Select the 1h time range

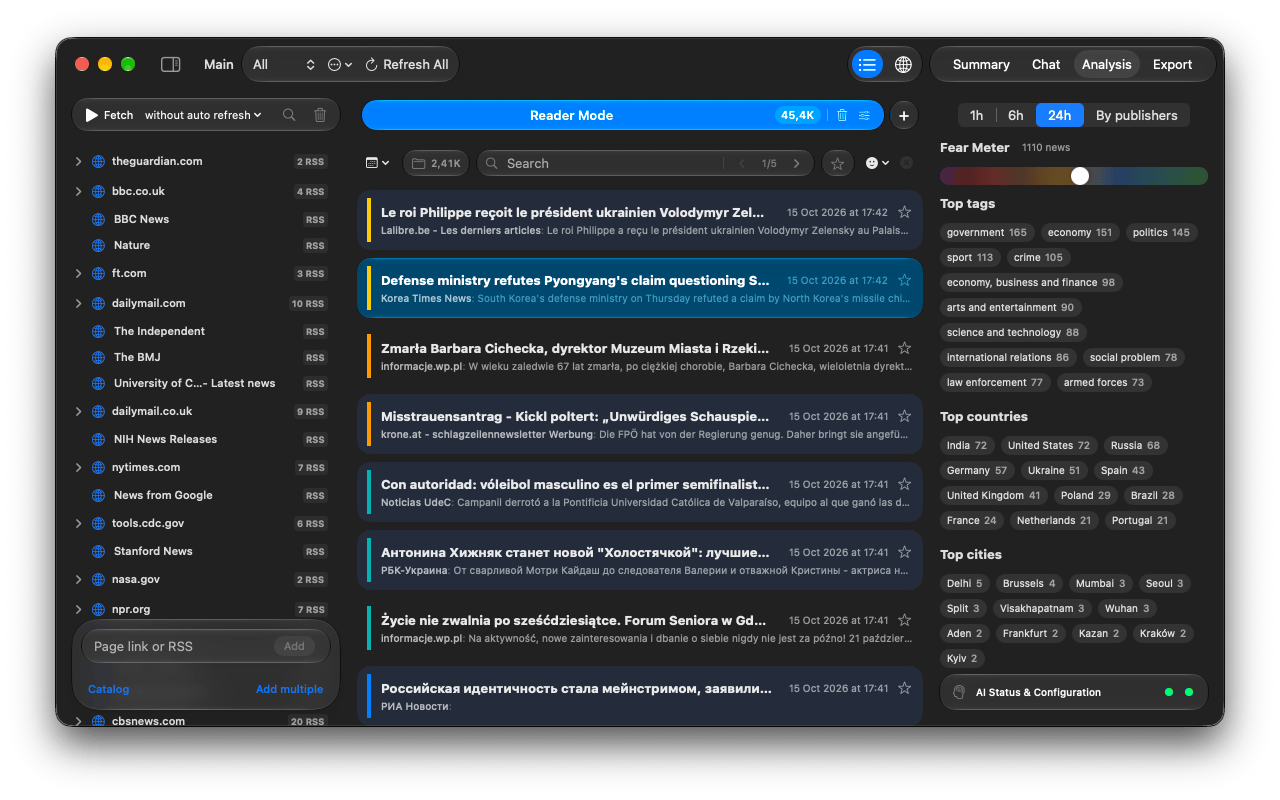(x=976, y=115)
